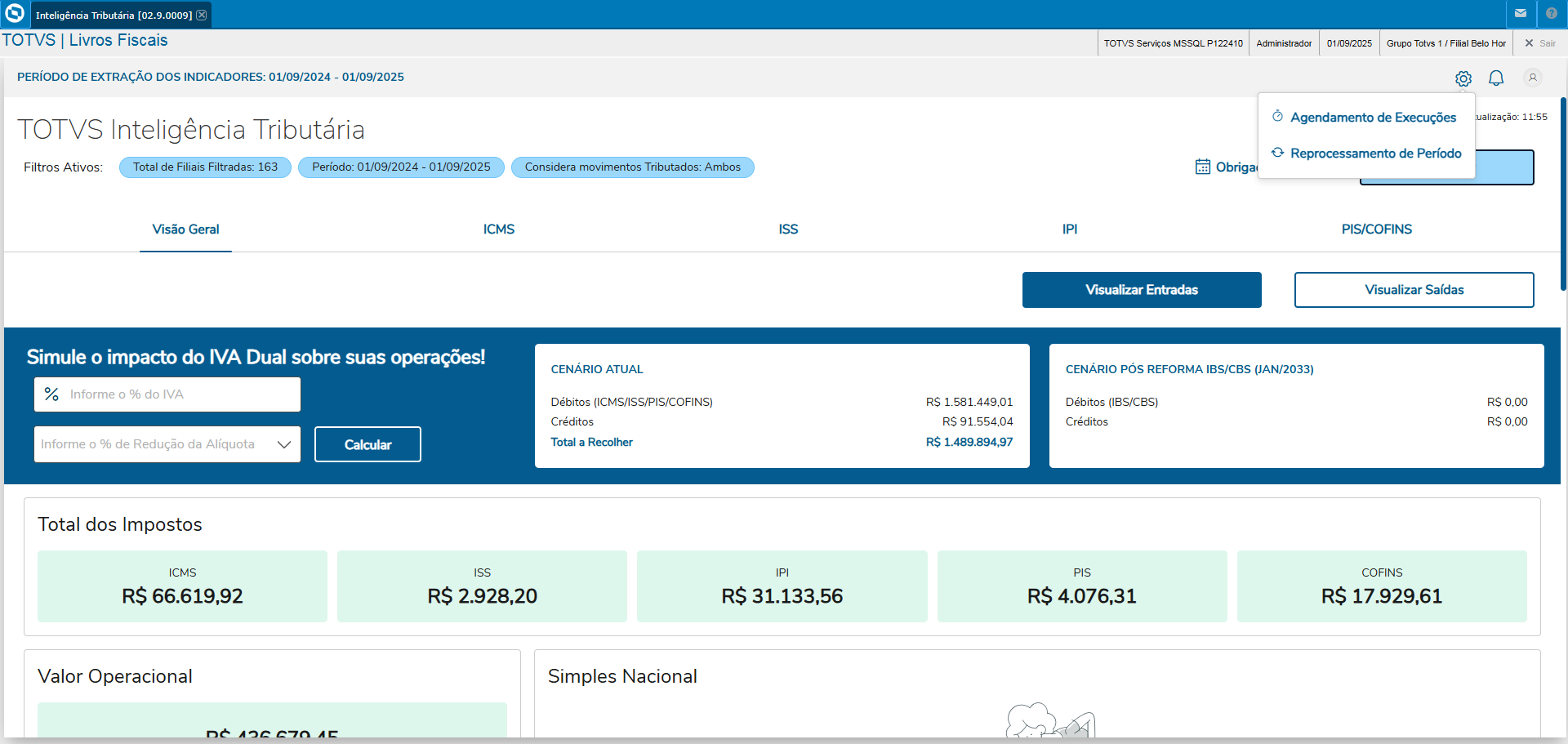
Task: Click the Administrador user entry
Action: tap(1284, 43)
